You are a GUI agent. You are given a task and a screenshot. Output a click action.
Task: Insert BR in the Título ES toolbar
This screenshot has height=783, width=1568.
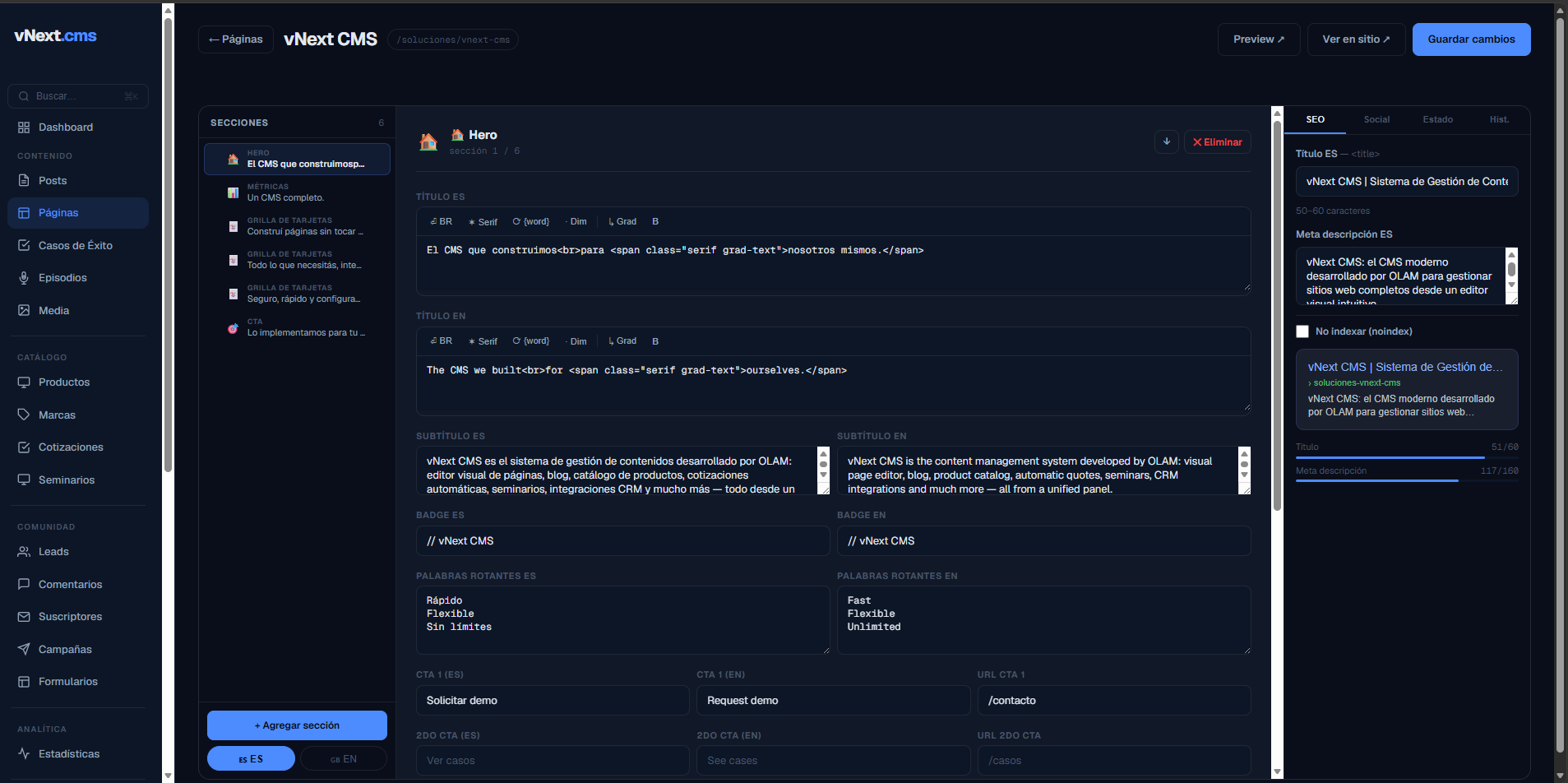[442, 222]
